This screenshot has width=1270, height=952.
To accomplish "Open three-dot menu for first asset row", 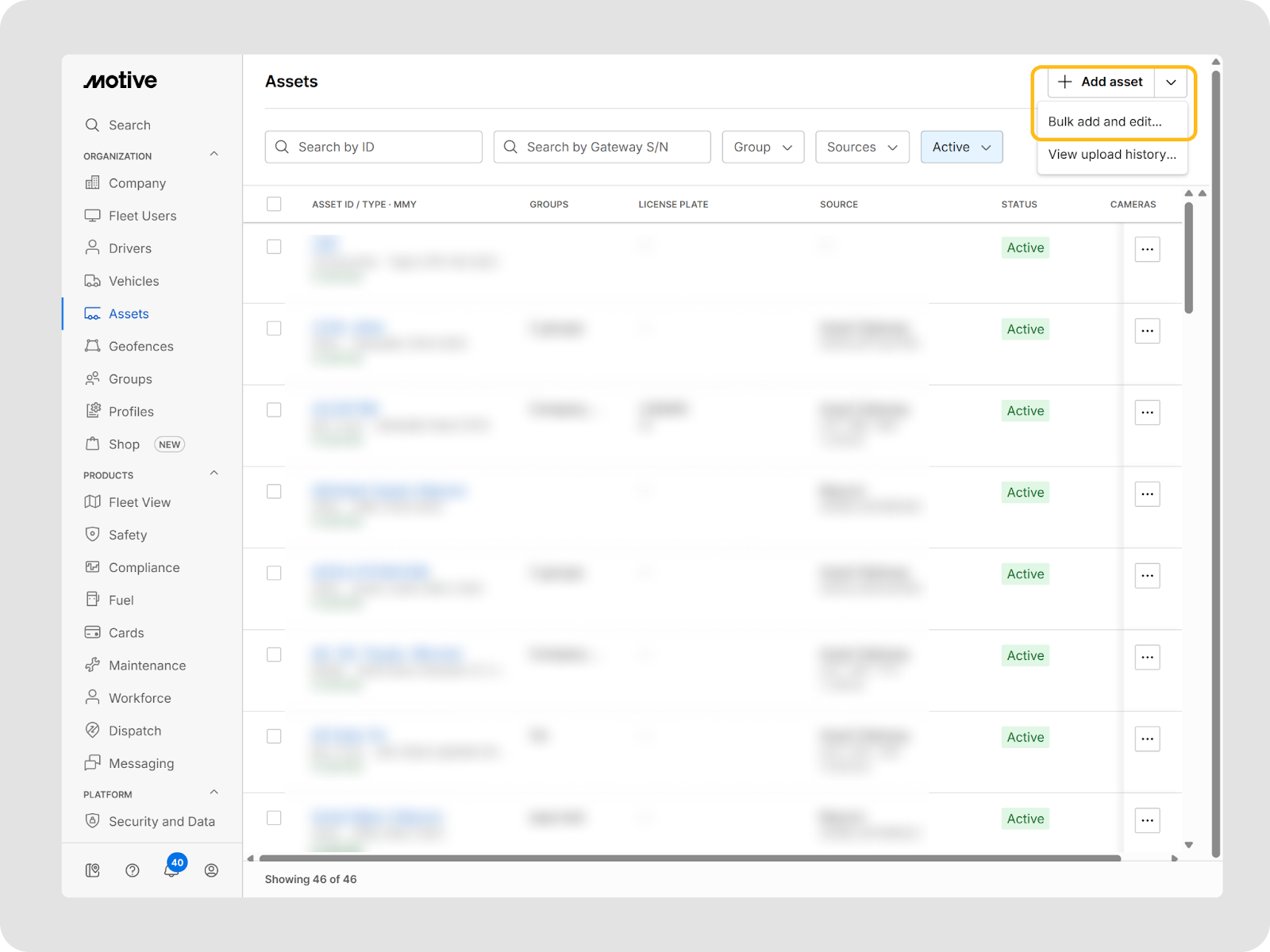I will 1147,249.
